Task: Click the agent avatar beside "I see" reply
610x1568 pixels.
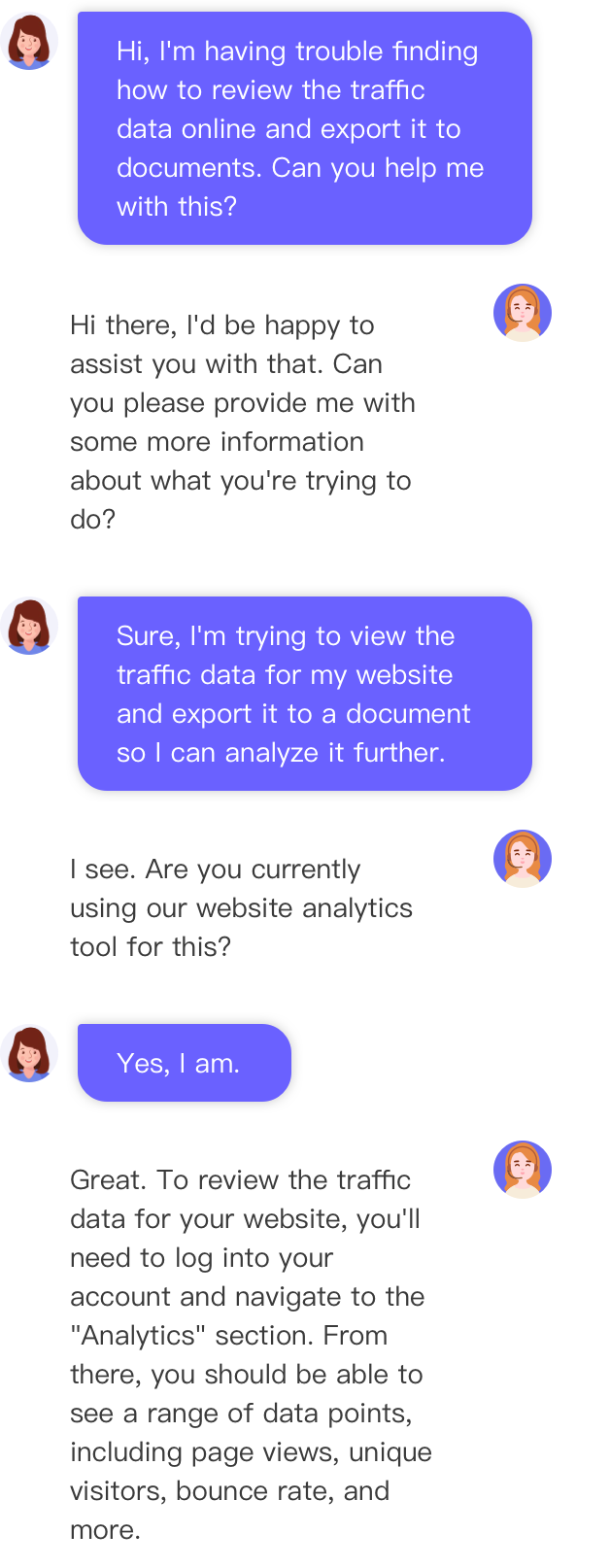Action: click(x=522, y=859)
